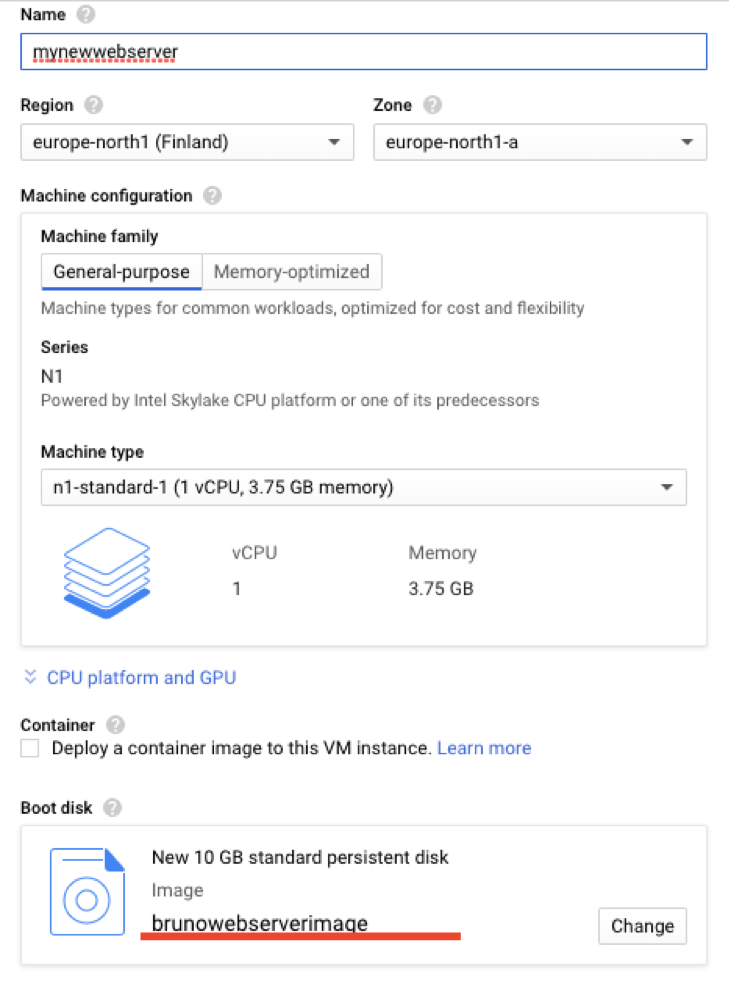Open the Region dropdown europe-north1 (Finland)
Image resolution: width=729 pixels, height=983 pixels.
(187, 142)
